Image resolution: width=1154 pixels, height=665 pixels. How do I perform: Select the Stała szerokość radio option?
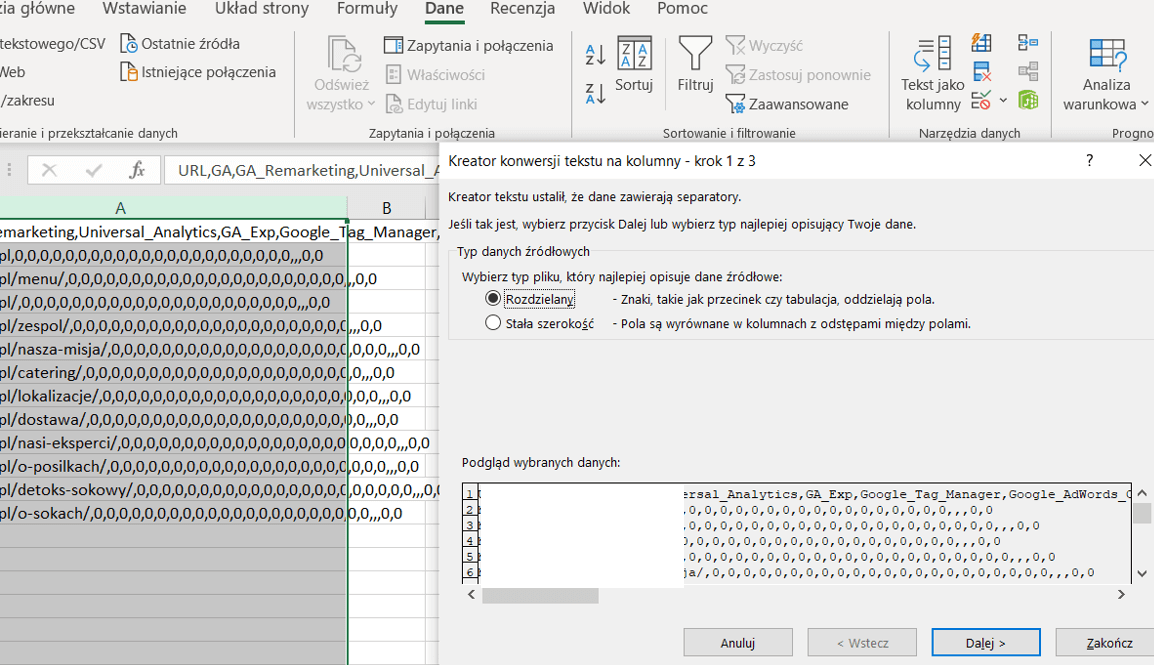[492, 323]
